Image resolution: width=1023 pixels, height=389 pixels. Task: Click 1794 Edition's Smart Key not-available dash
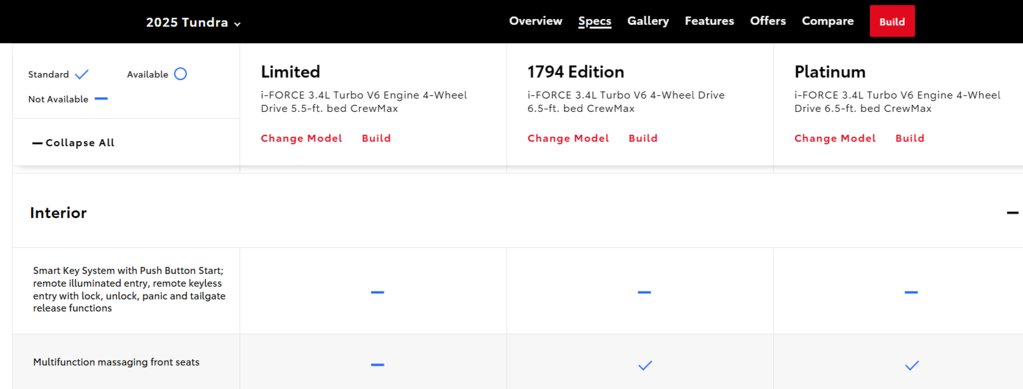[644, 292]
